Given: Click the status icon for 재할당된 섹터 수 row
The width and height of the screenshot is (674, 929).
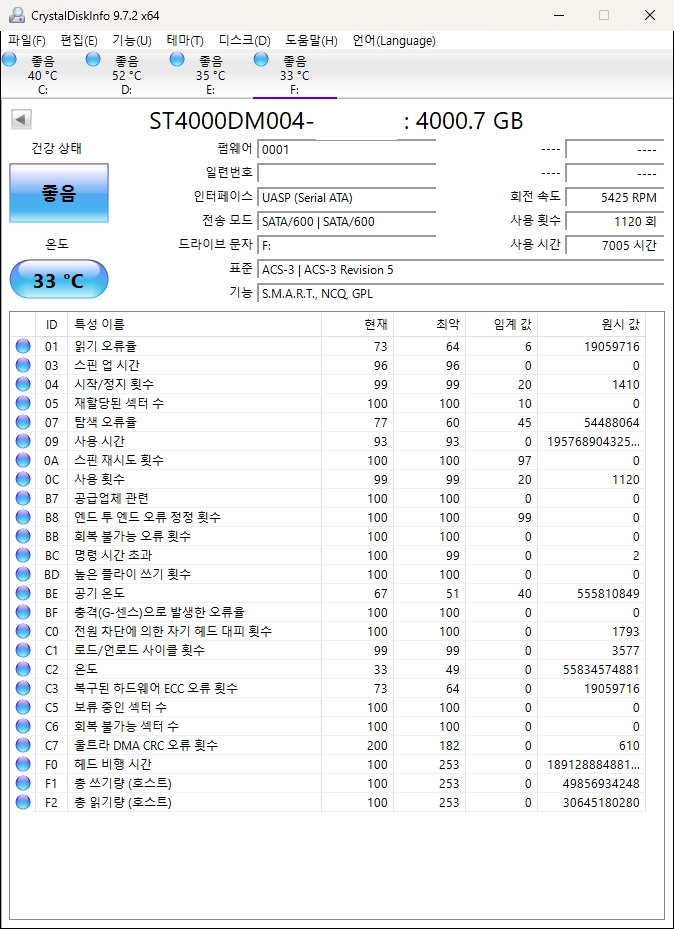Looking at the screenshot, I should [x=23, y=403].
